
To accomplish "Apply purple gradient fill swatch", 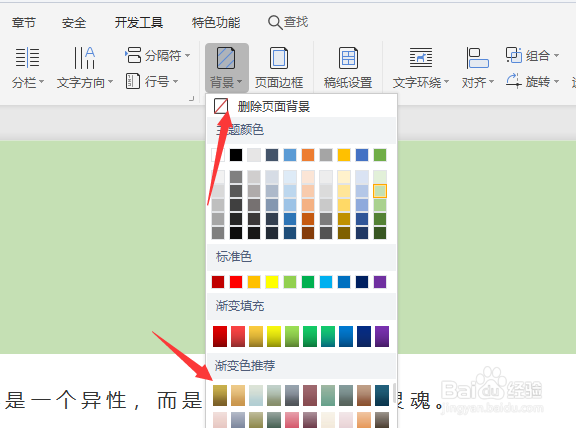I will pyautogui.click(x=382, y=336).
